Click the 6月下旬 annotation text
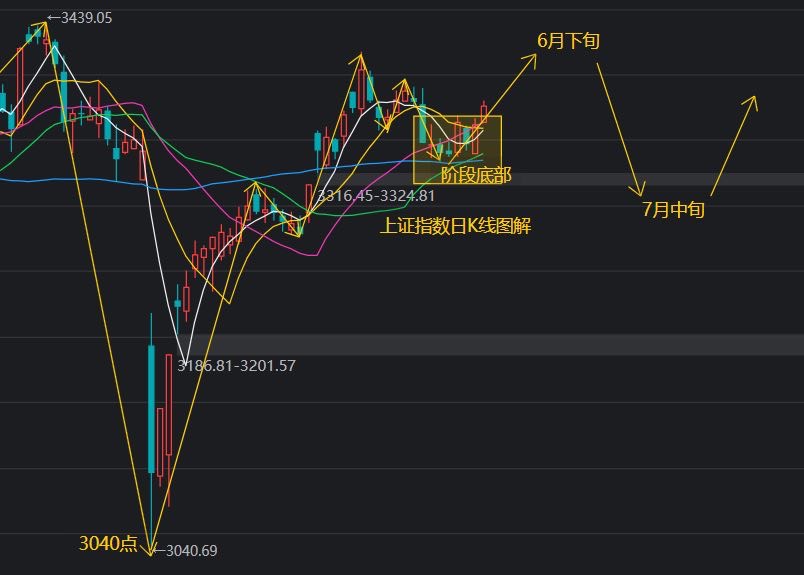Image resolution: width=804 pixels, height=575 pixels. point(568,41)
